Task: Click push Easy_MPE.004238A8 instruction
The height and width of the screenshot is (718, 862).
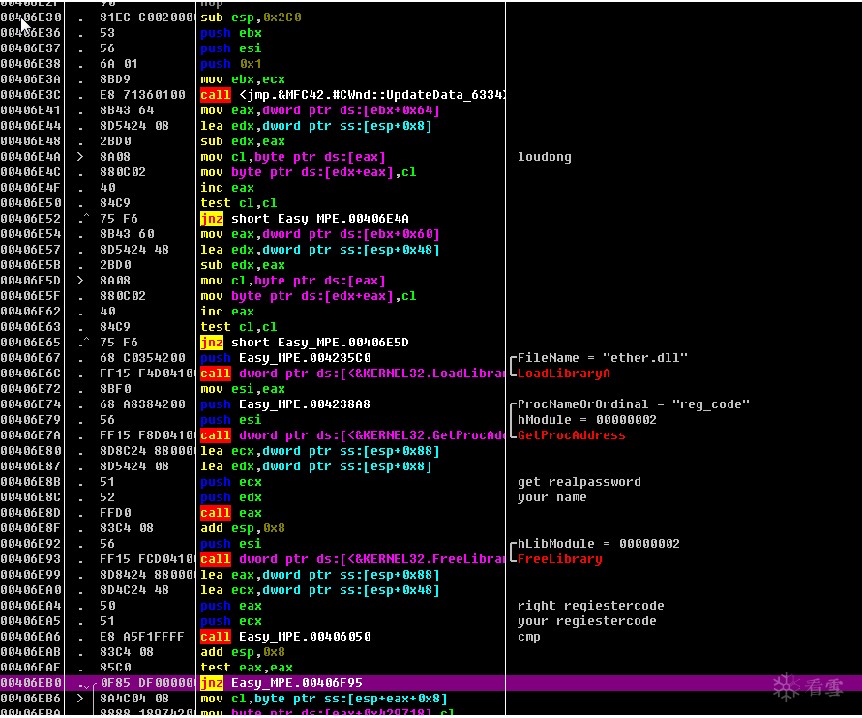Action: pyautogui.click(x=285, y=405)
